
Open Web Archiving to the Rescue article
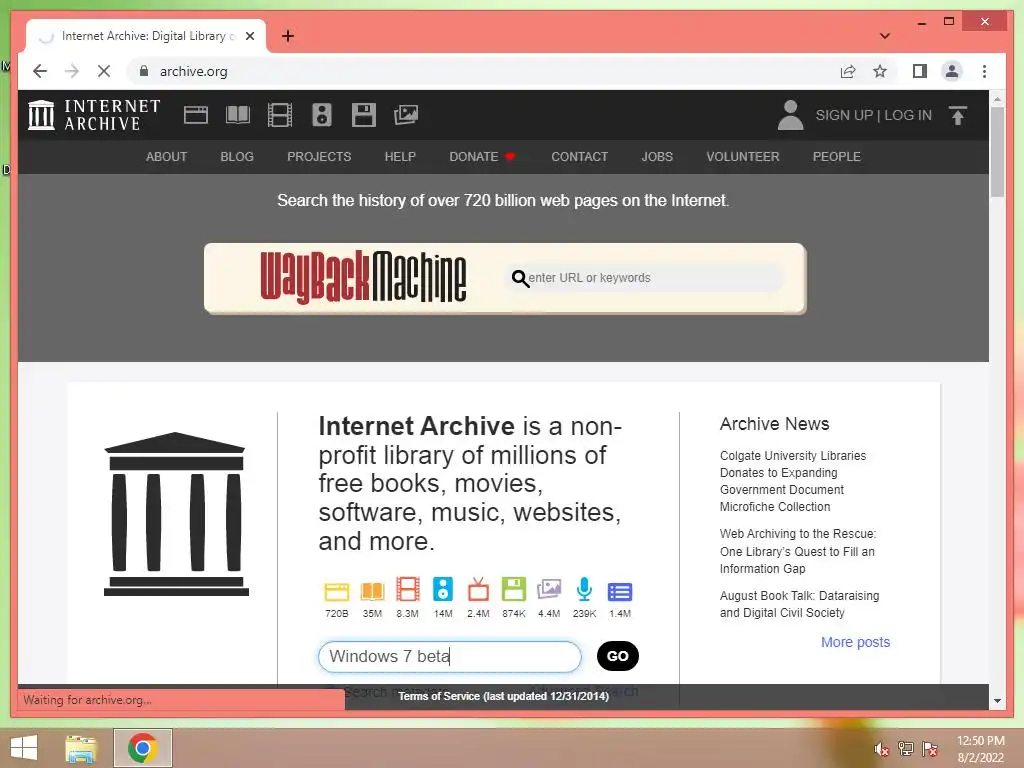(x=797, y=551)
